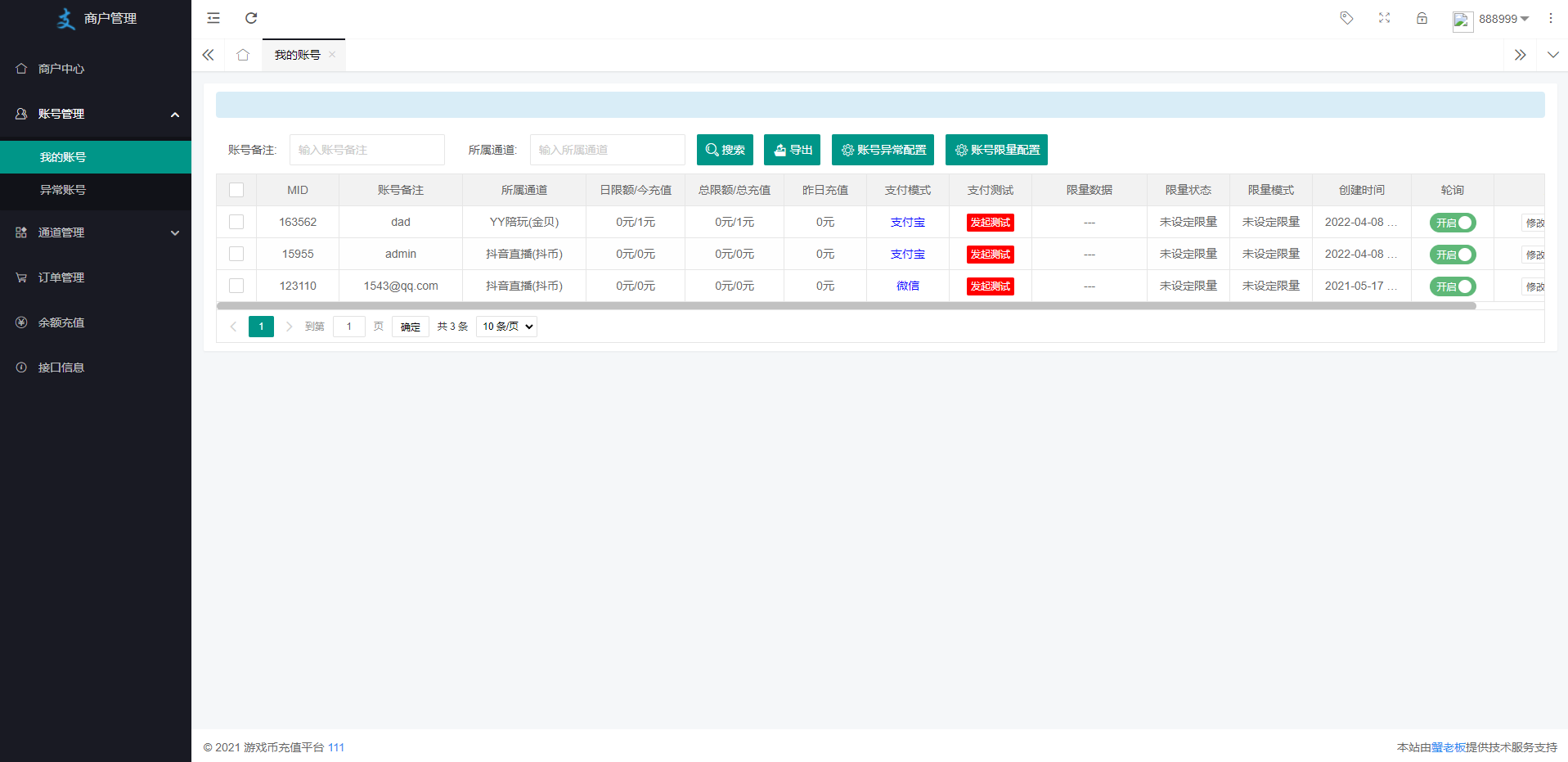Open the 10条/页 page size dropdown
Screen dimensions: 1568x762
click(505, 326)
